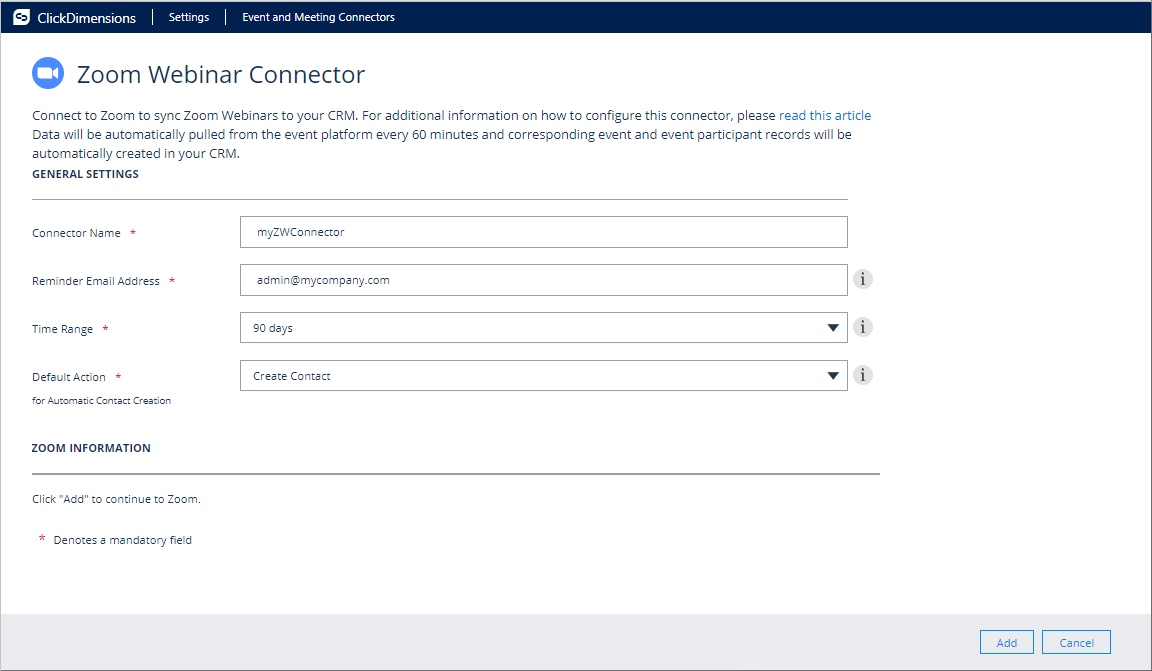
Task: Click 'Denotes a mandatory field' note
Action: [x=123, y=540]
